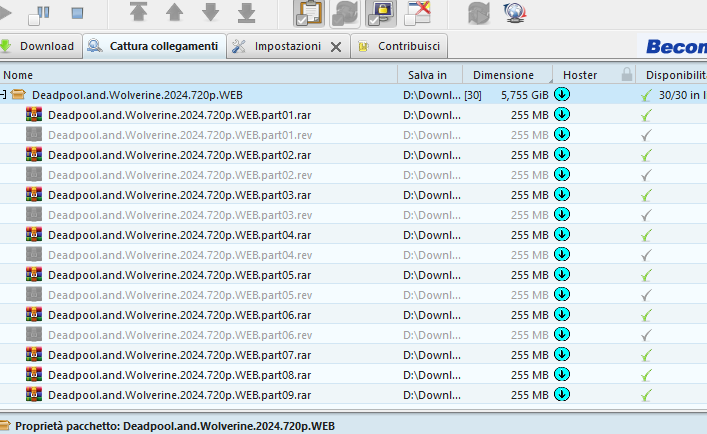Viewport: 707px width, 434px height.
Task: Select part05.rar file row
Action: pyautogui.click(x=354, y=275)
